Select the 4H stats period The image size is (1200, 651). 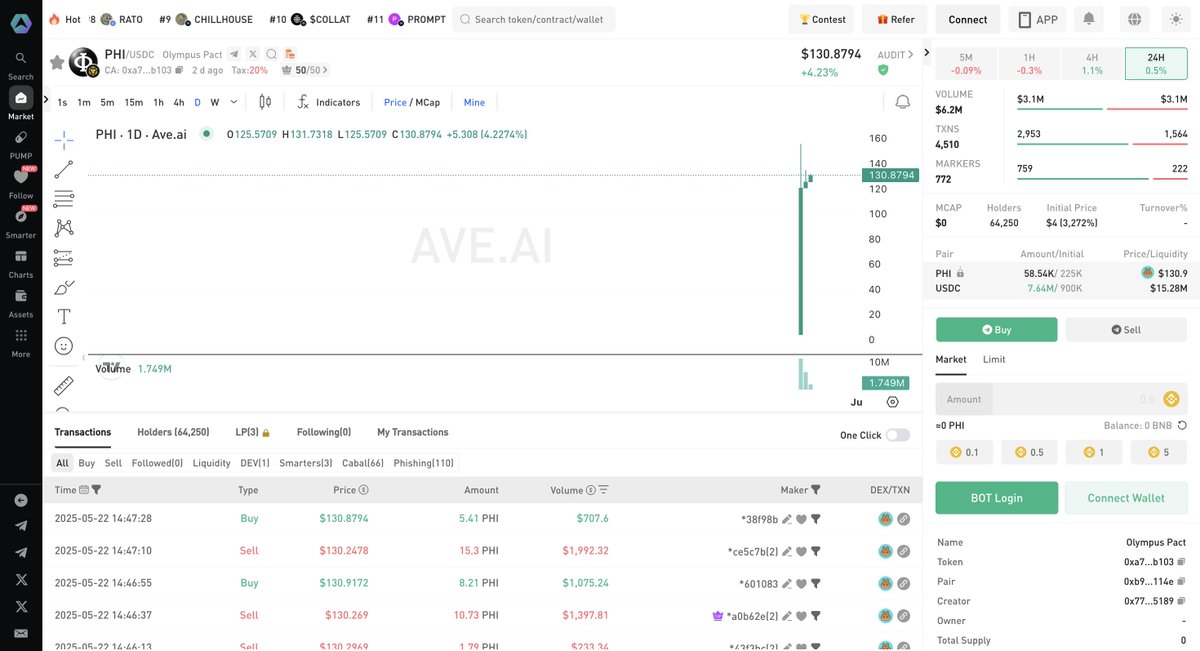tap(1091, 64)
